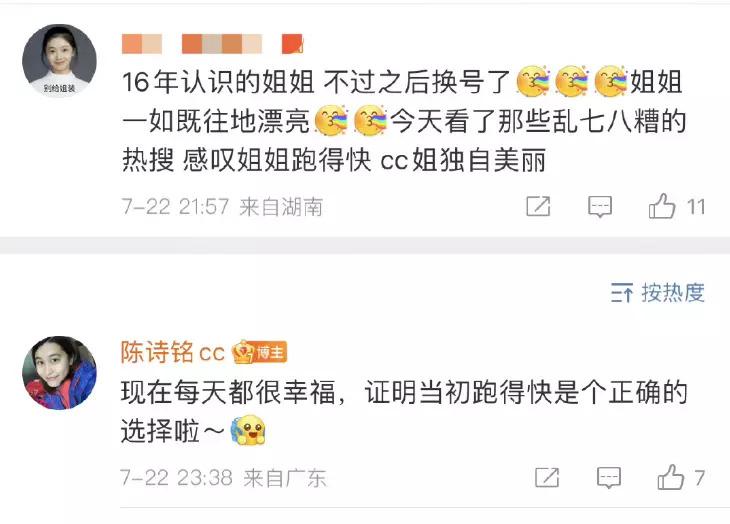Viewport: 730px width, 524px height.
Task: Open 陈诗铭cc's profile via username
Action: click(x=173, y=352)
